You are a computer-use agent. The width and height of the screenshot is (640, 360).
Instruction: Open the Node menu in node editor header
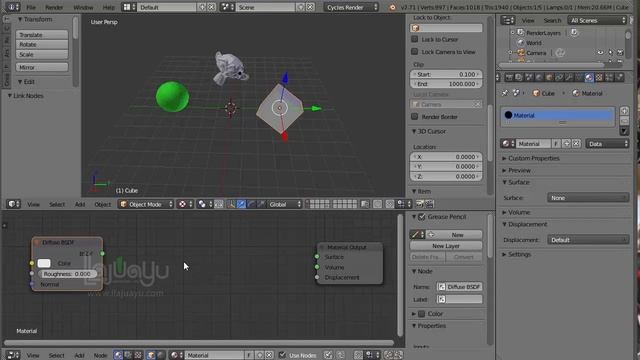pyautogui.click(x=100, y=355)
